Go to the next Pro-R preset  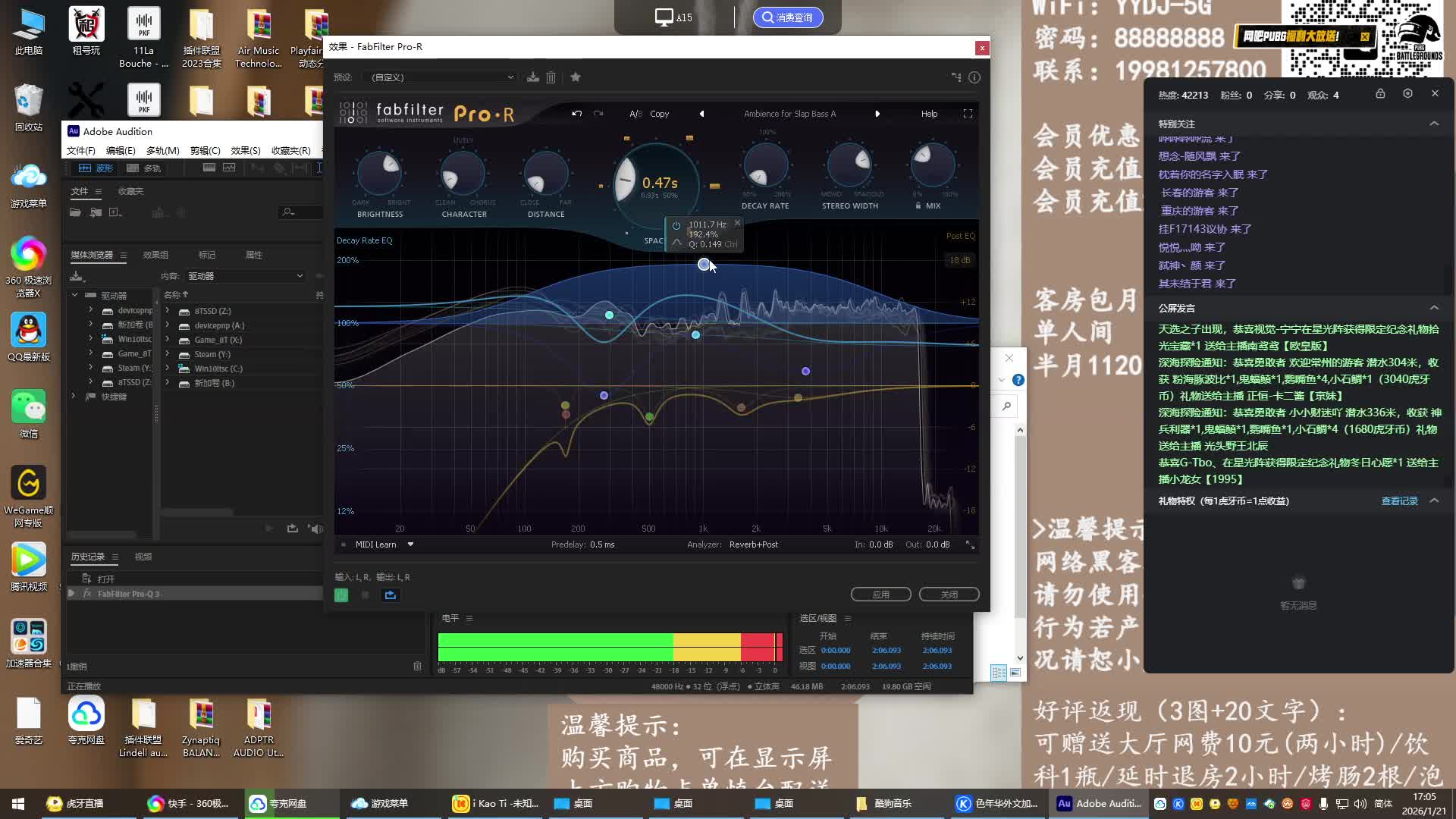[877, 114]
